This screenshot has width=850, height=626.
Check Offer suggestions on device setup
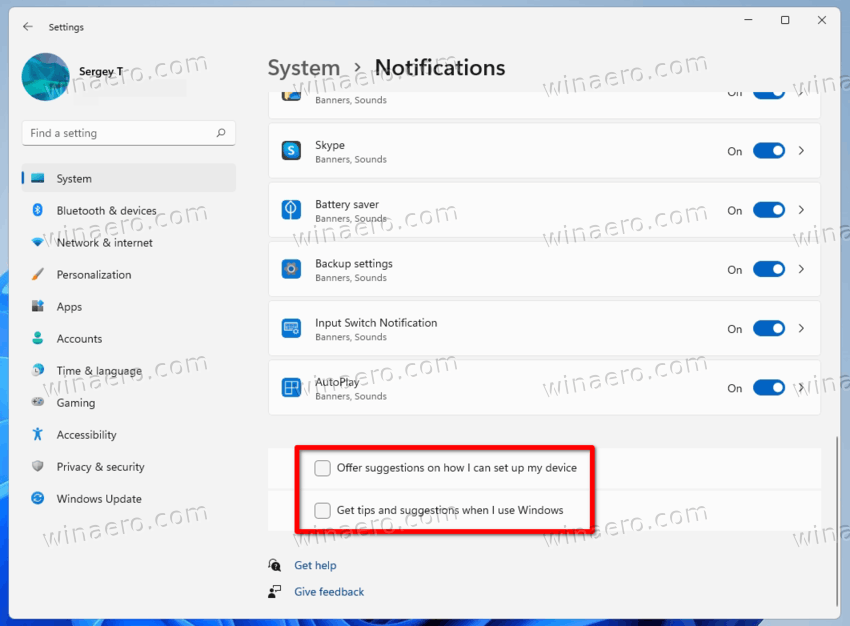(x=323, y=468)
